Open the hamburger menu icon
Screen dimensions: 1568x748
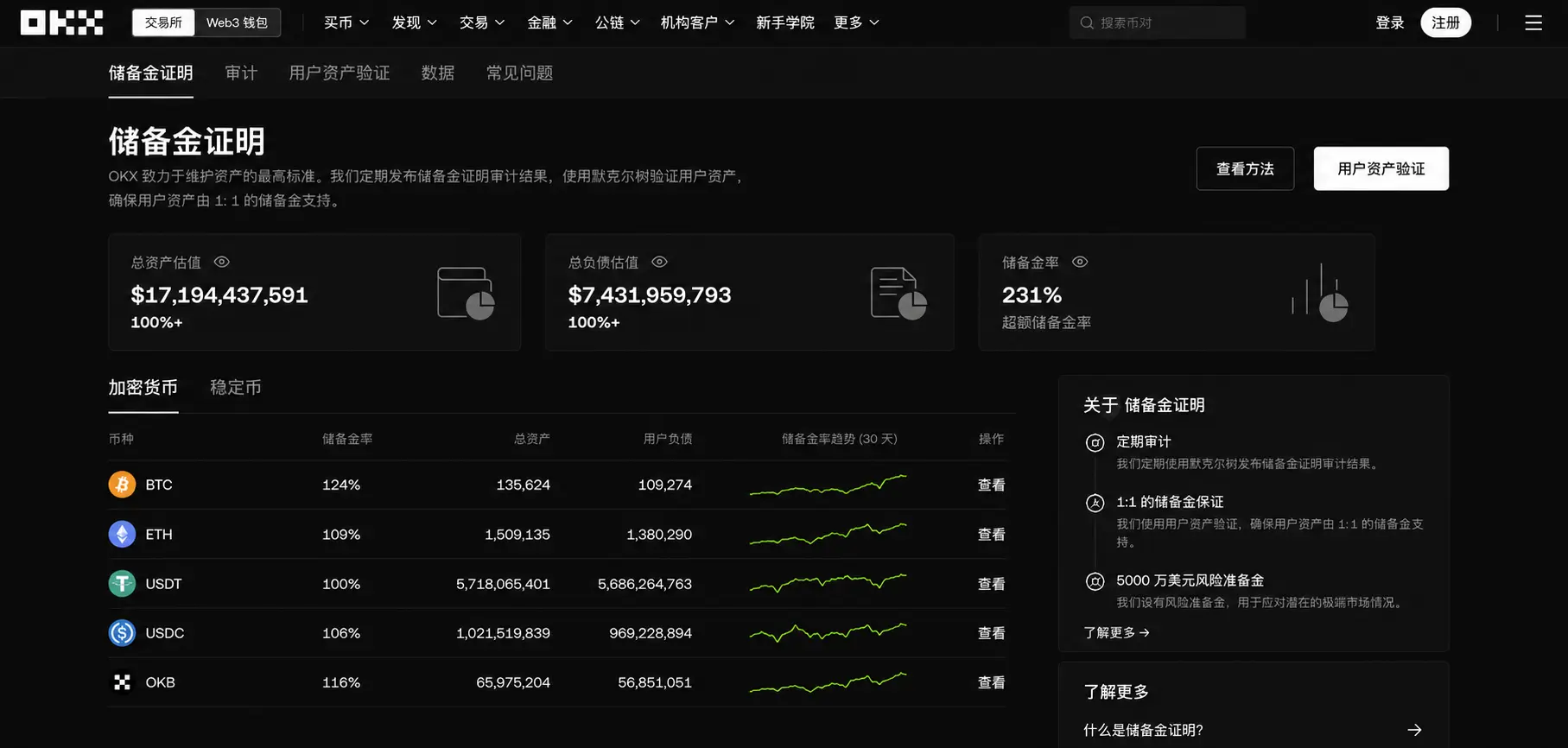click(1533, 22)
